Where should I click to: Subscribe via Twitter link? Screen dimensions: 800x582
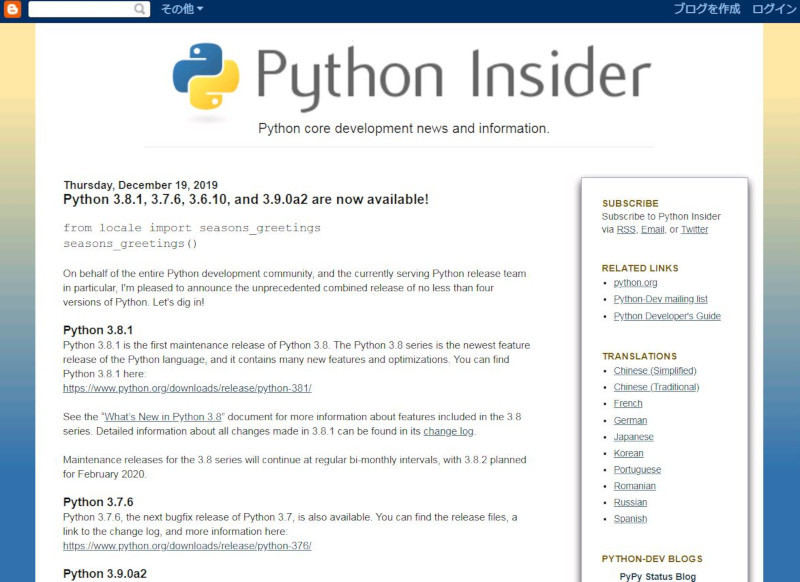pyautogui.click(x=694, y=230)
